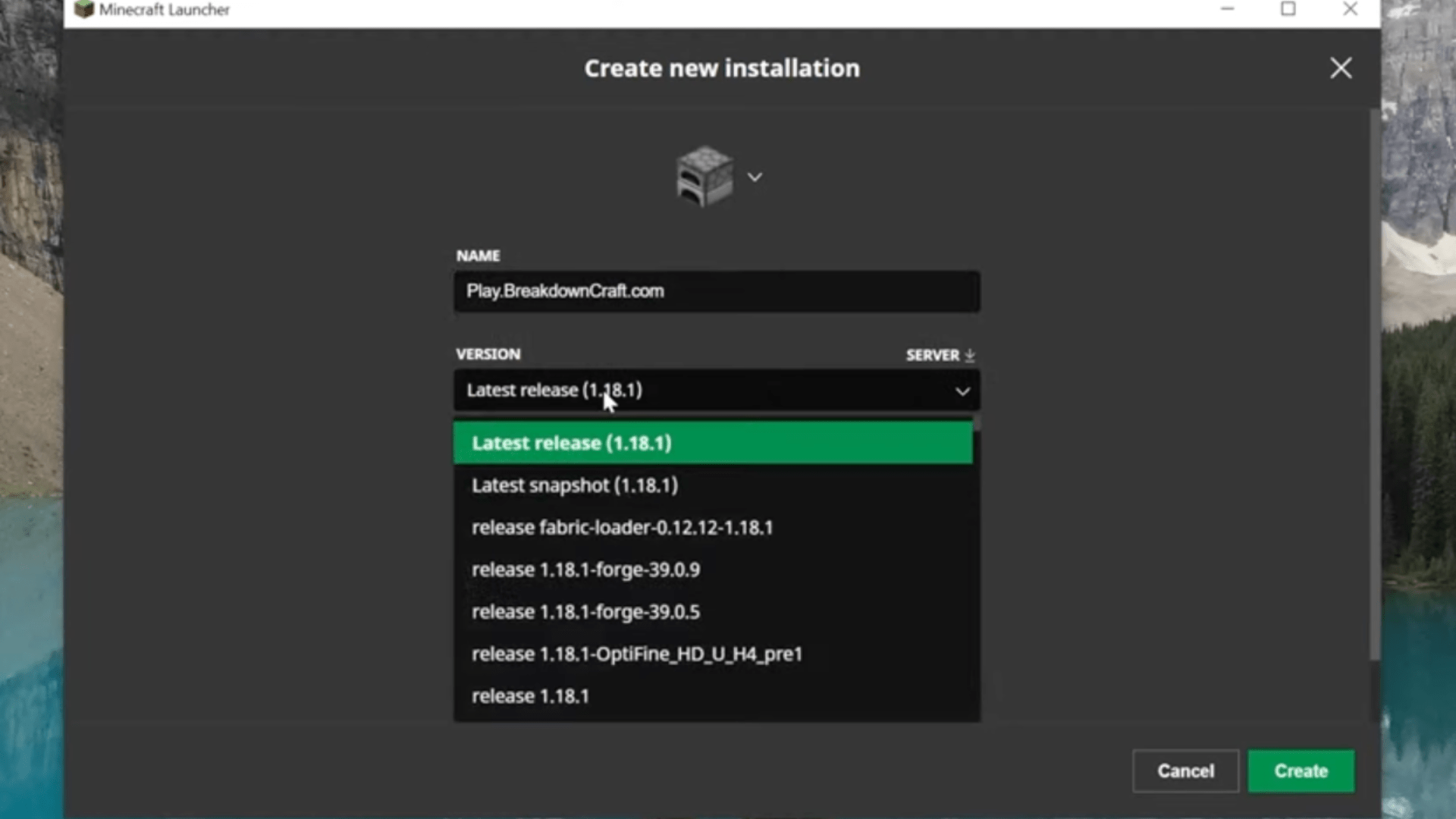This screenshot has height=819, width=1456.
Task: Pick release 1.18.1-forge-39.0.5
Action: click(x=713, y=612)
